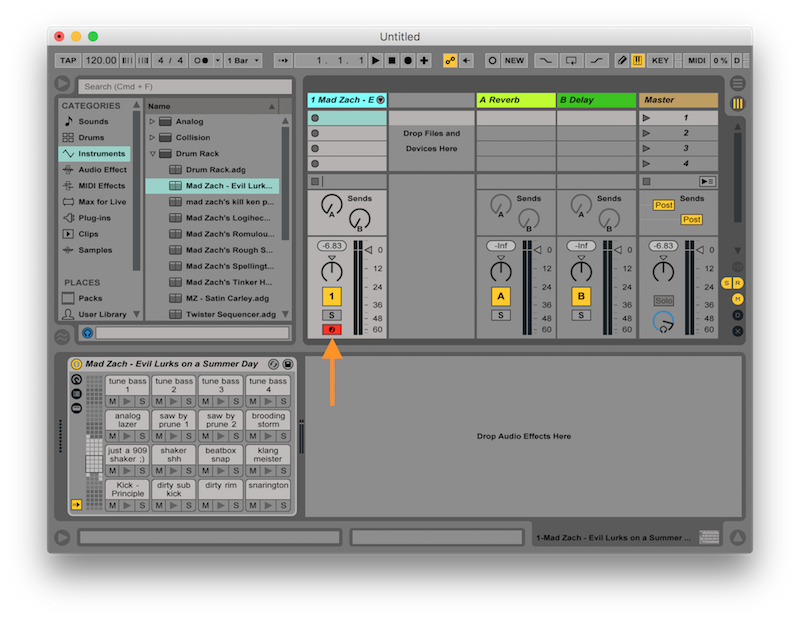Viewport: 800px width, 621px height.
Task: Select the Audio Effects category
Action: [x=102, y=170]
